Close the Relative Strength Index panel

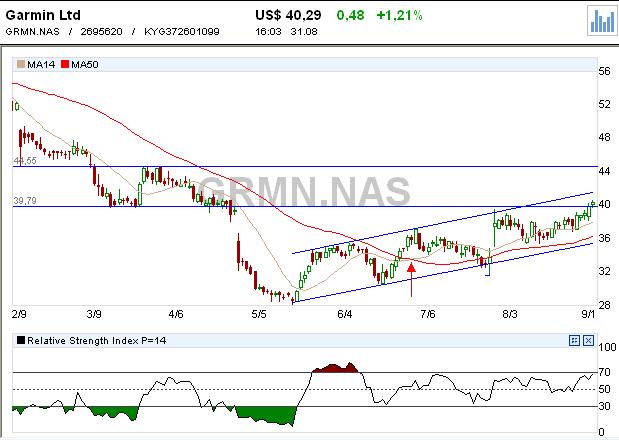point(588,340)
